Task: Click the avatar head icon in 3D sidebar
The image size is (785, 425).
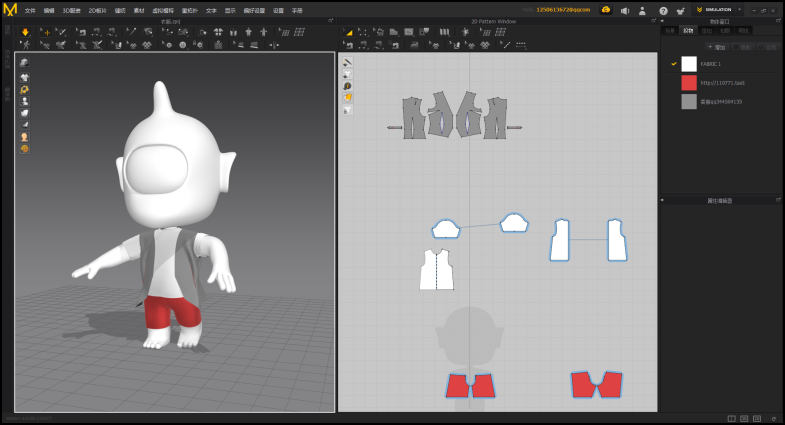Action: (x=24, y=137)
